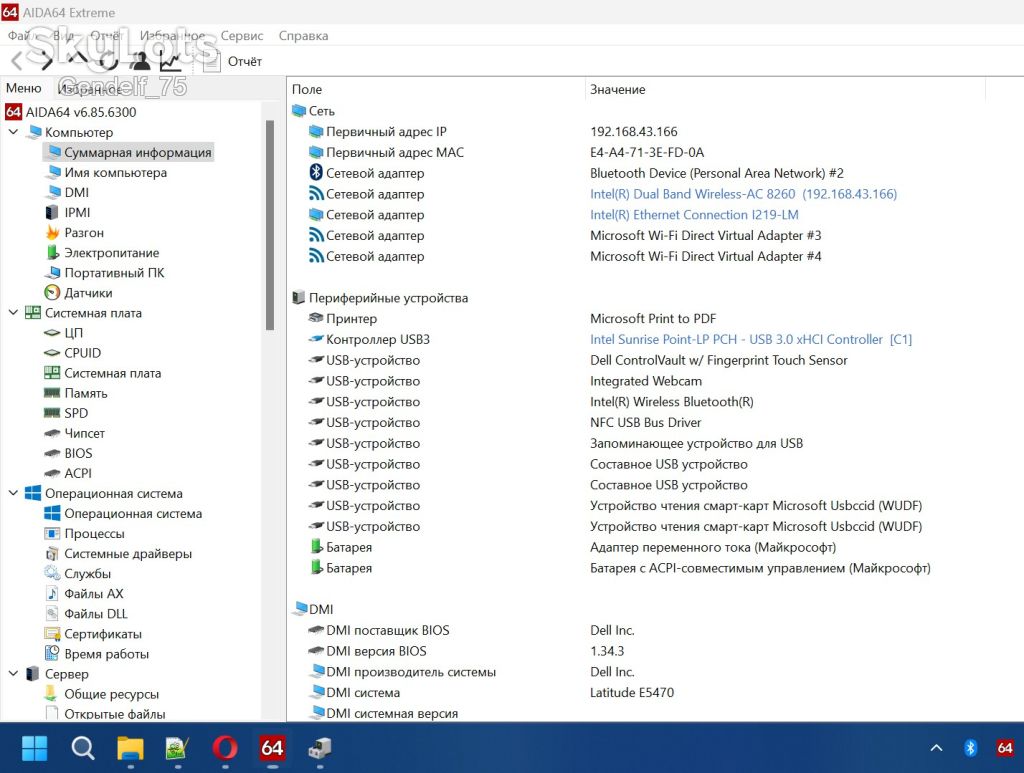
Task: Select the Суммарная информация tree item
Action: [129, 152]
